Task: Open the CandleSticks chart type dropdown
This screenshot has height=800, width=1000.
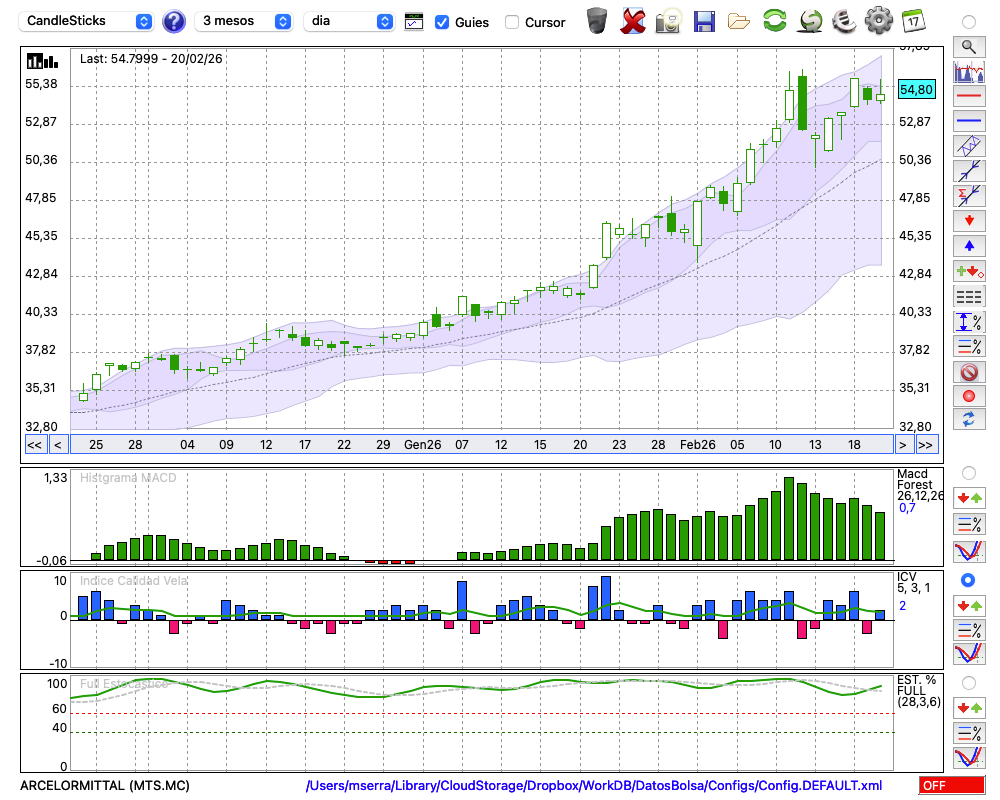Action: (x=88, y=21)
